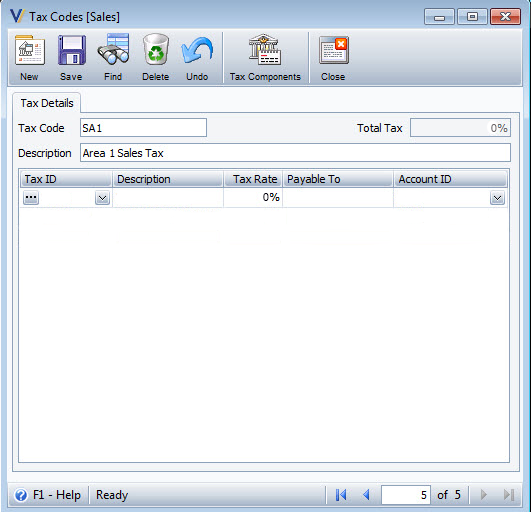The height and width of the screenshot is (512, 531).
Task: Go to the previous record
Action: click(366, 495)
